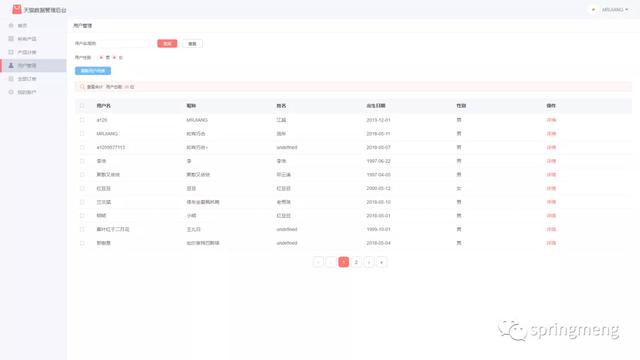Click the avatar icon beside MRJIANG at top right
The width and height of the screenshot is (640, 360).
(593, 9)
